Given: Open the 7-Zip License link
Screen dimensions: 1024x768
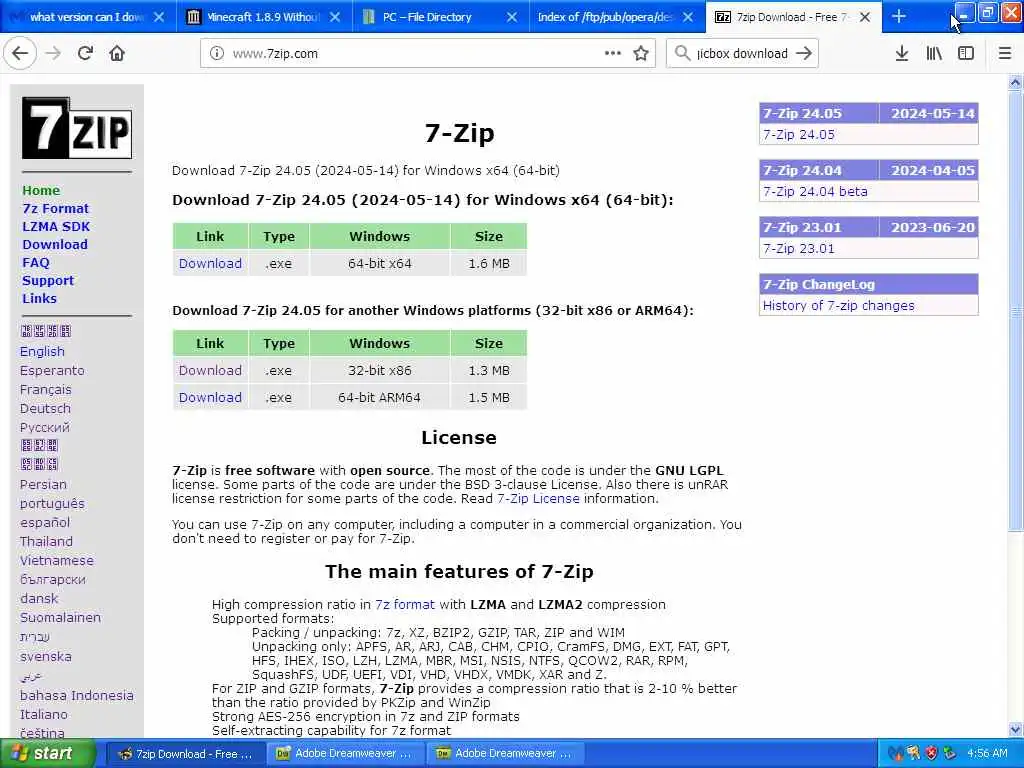Looking at the screenshot, I should (x=538, y=498).
